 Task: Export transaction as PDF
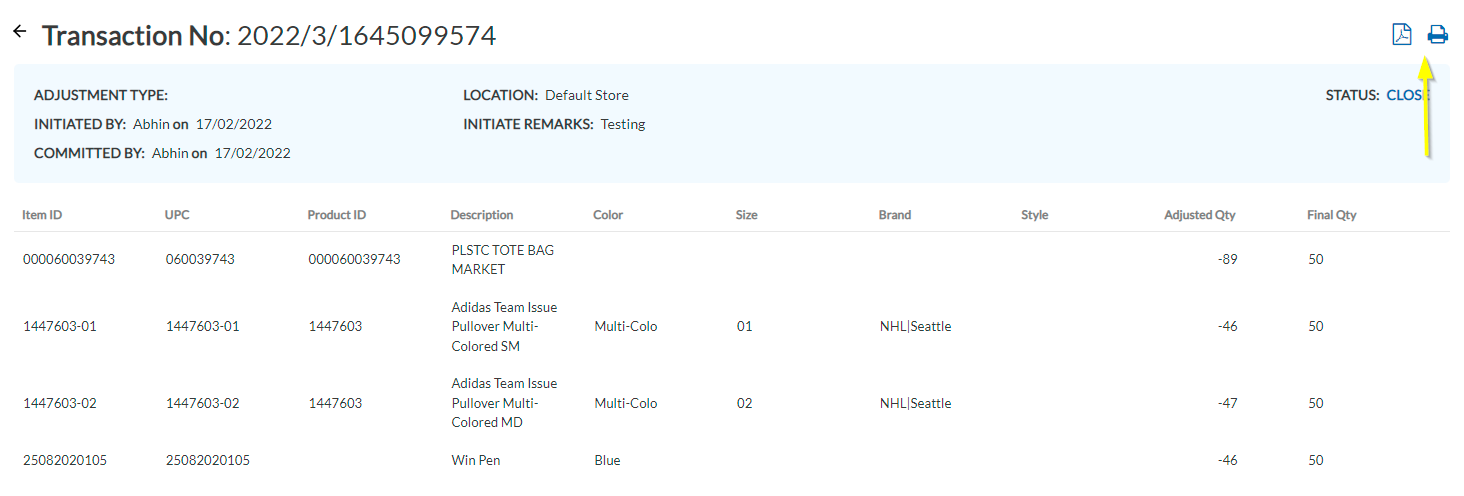1402,35
